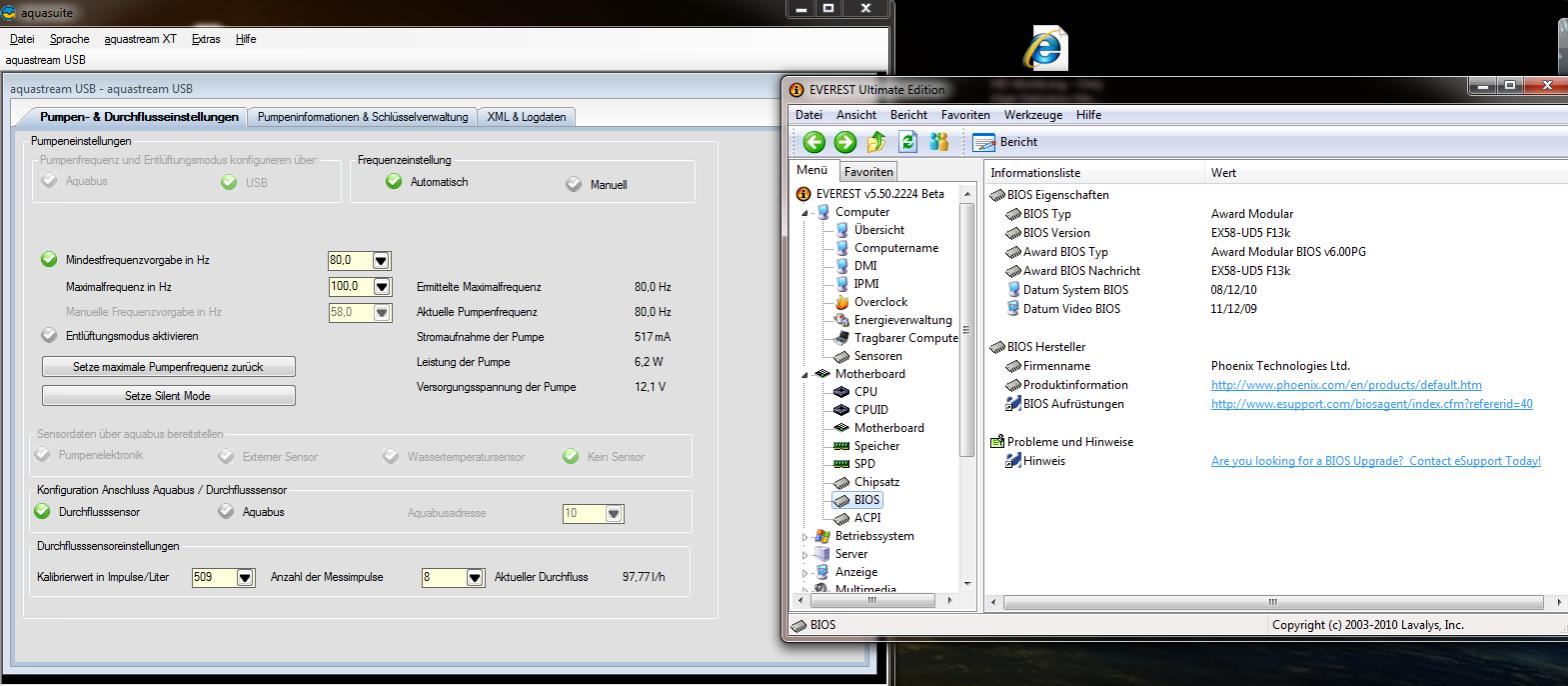Open Aquabusadresse 10 dropdown
Image resolution: width=1568 pixels, height=686 pixels.
coord(614,513)
